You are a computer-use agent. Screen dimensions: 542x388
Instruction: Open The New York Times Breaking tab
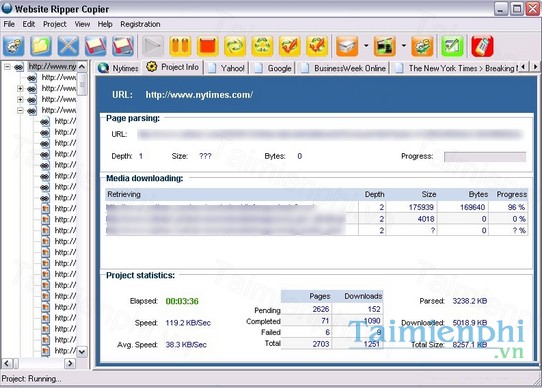click(456, 68)
